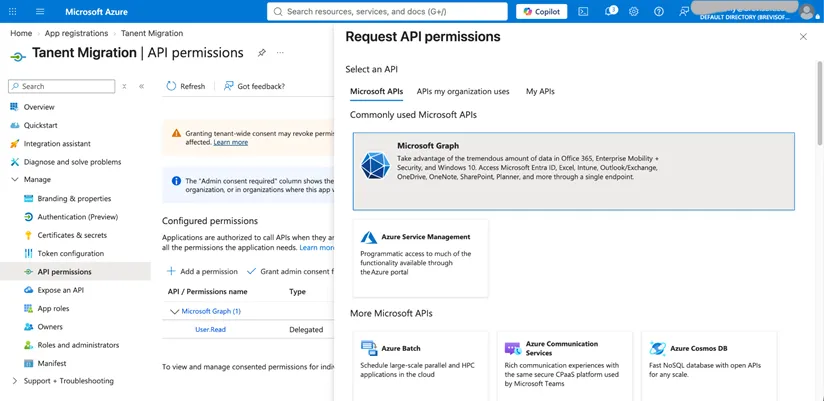Clear the sidebar search box
824x401 pixels.
[x=124, y=86]
